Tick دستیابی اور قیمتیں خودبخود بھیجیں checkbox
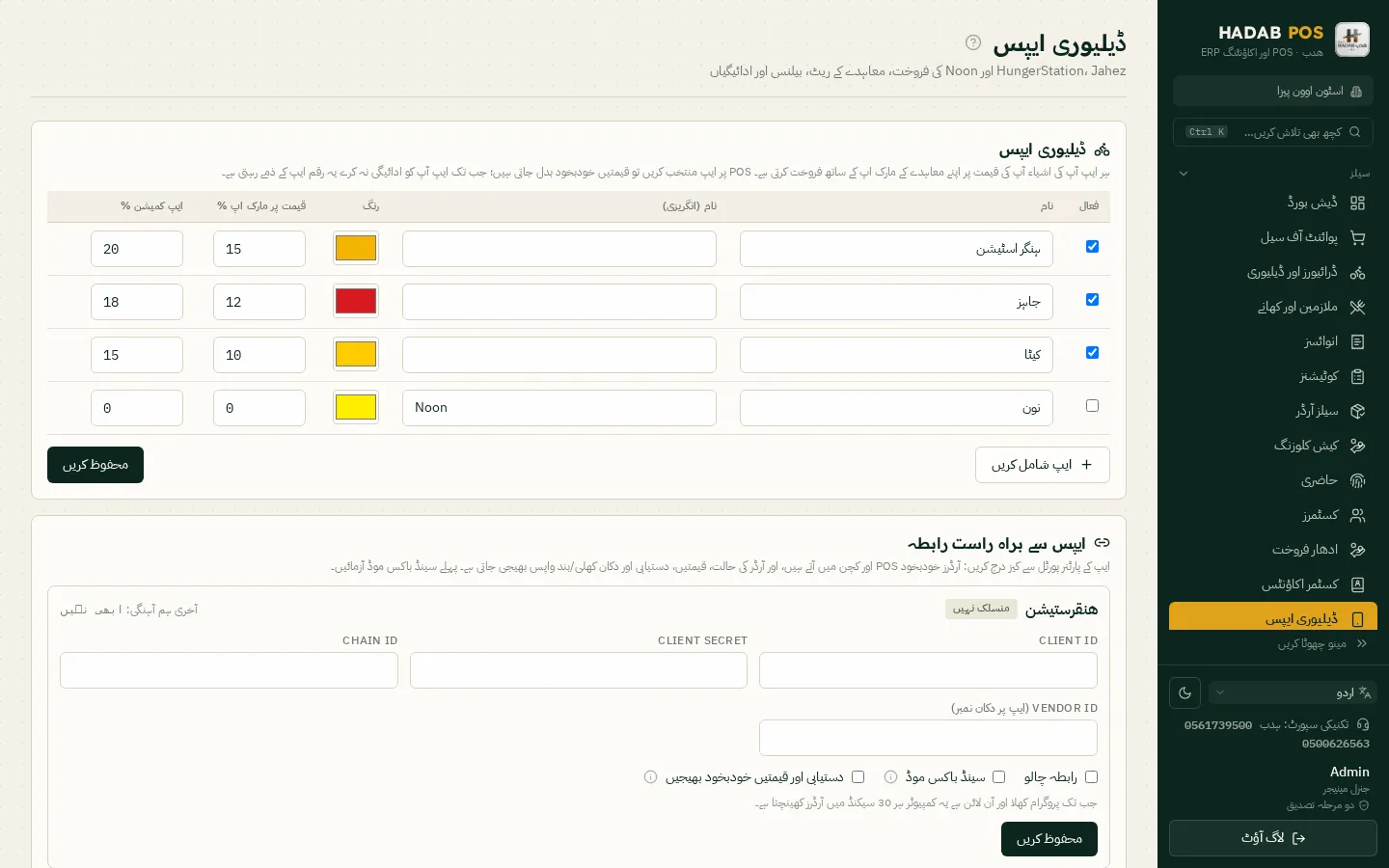The image size is (1389, 868). pyautogui.click(x=858, y=776)
